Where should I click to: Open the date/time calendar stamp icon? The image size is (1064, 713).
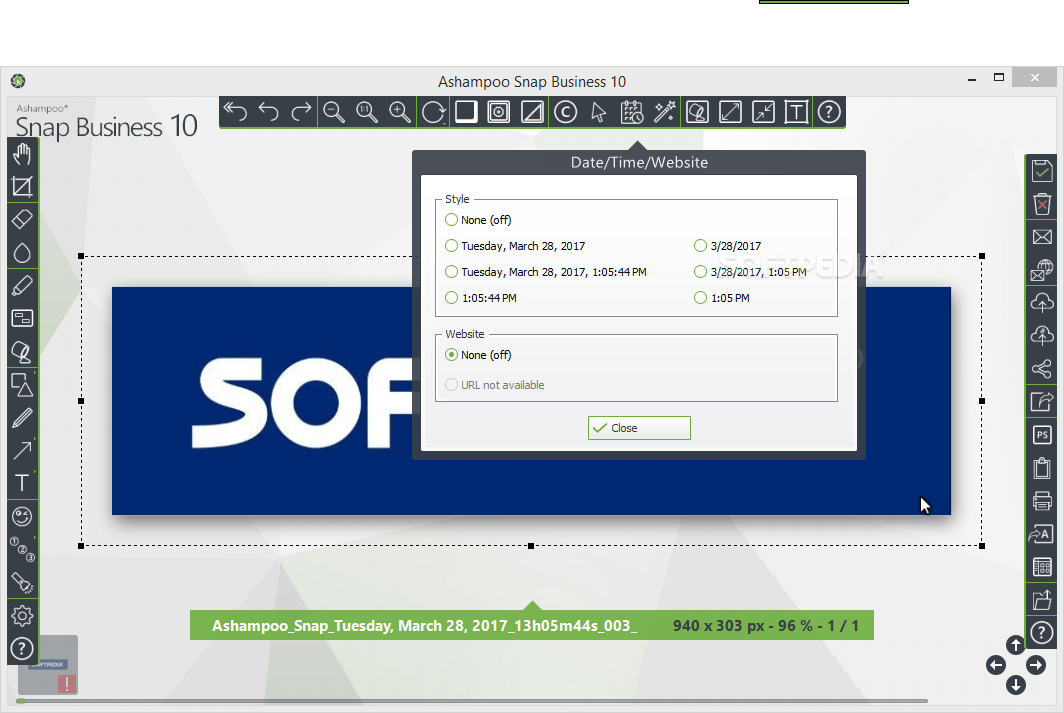click(x=632, y=112)
